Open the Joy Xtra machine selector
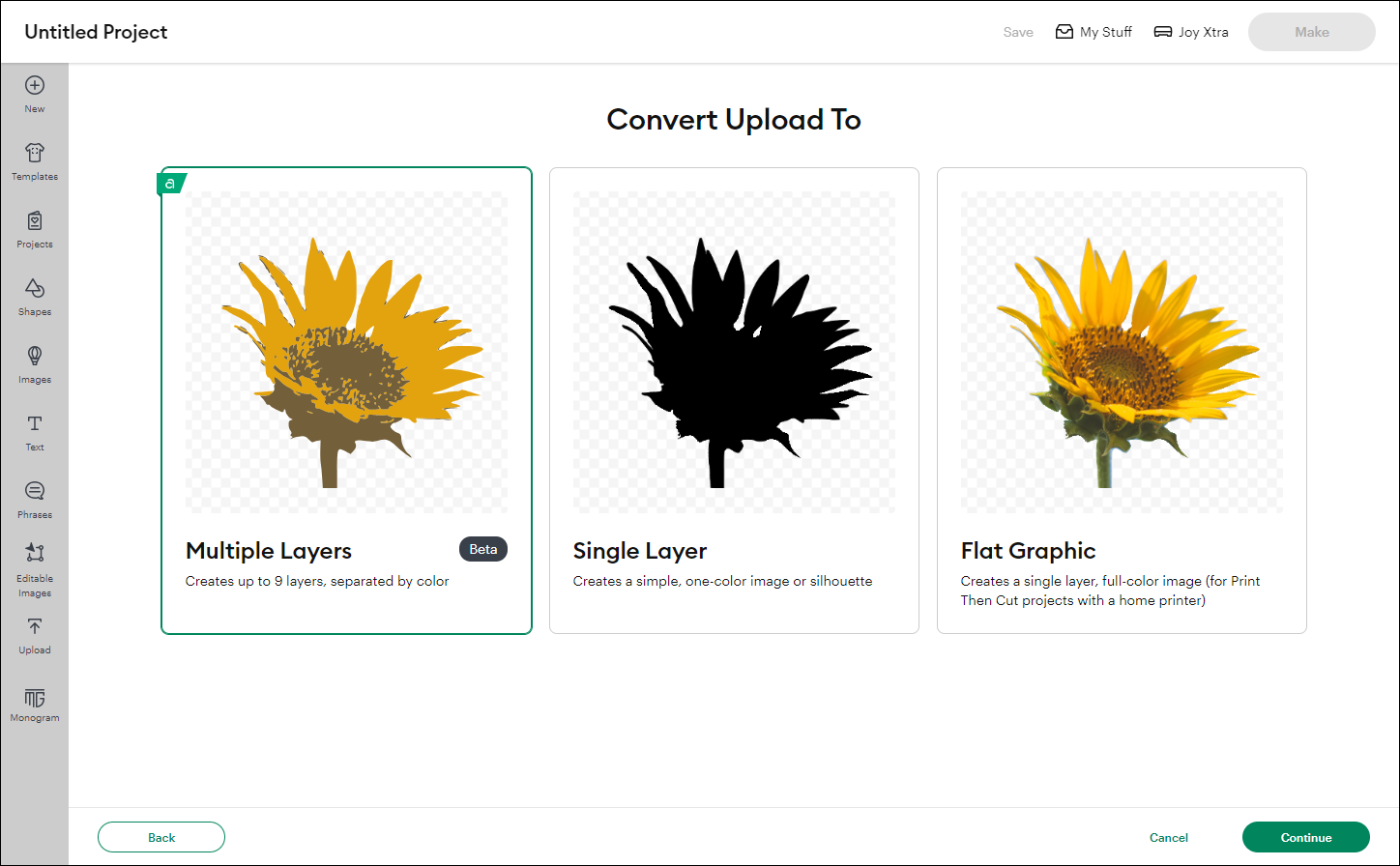Viewport: 1400px width, 866px height. [x=1191, y=31]
